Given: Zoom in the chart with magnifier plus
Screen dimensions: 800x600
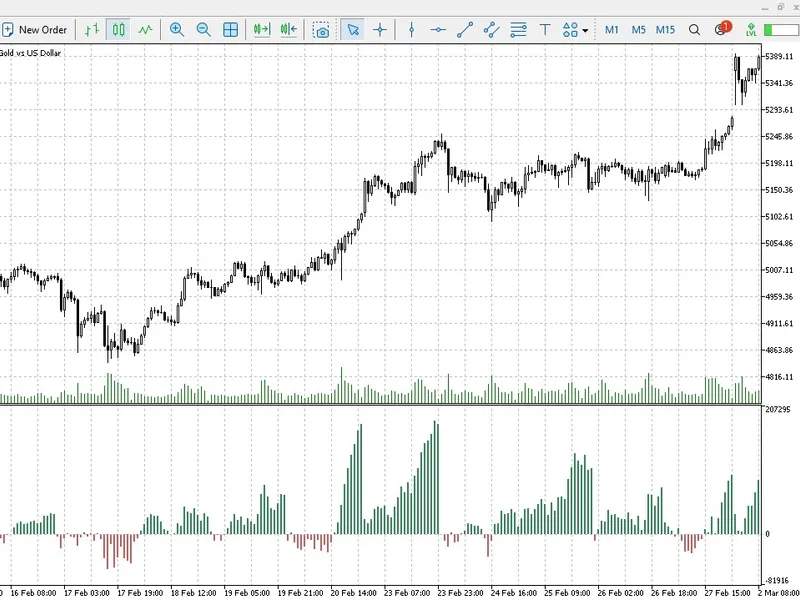Looking at the screenshot, I should pyautogui.click(x=177, y=30).
